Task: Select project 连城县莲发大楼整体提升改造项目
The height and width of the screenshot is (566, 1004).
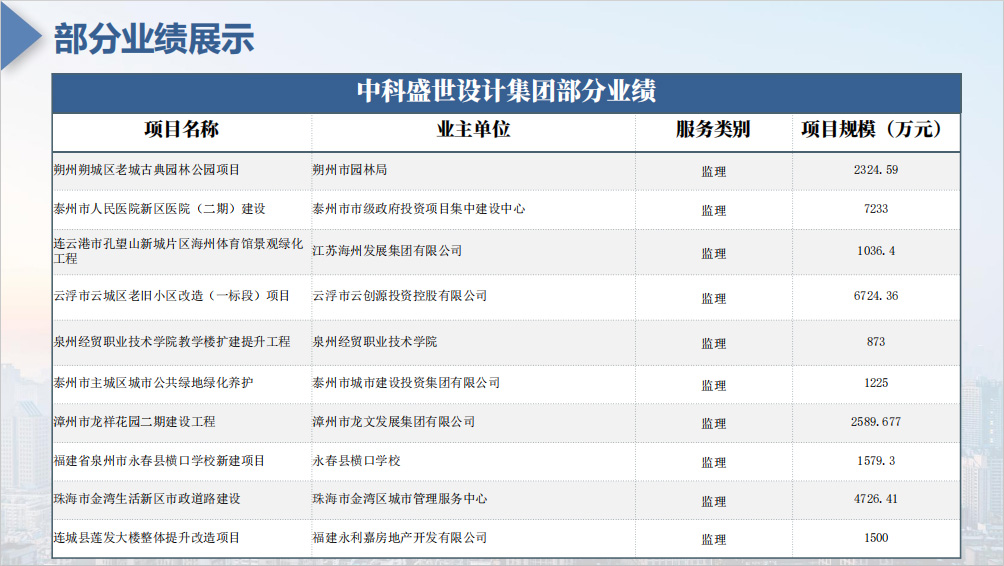Action: [147, 538]
